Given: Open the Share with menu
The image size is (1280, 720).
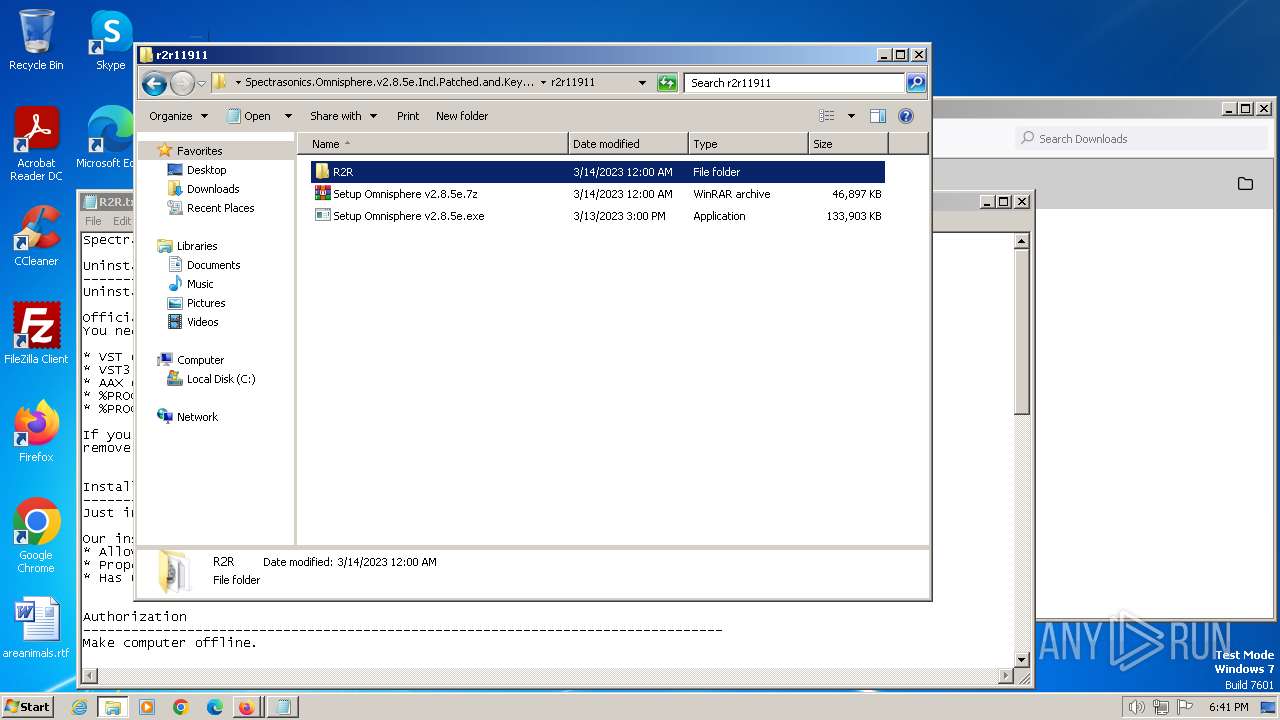Looking at the screenshot, I should (x=343, y=116).
